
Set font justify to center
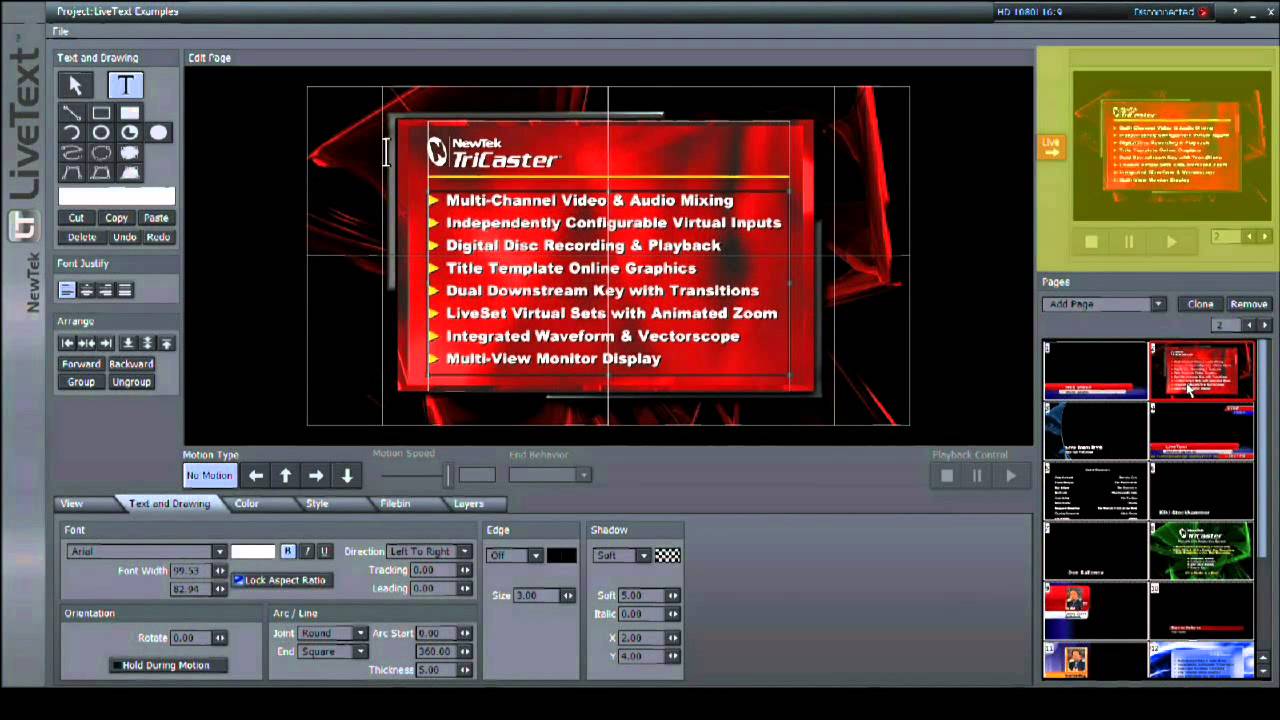(x=86, y=290)
